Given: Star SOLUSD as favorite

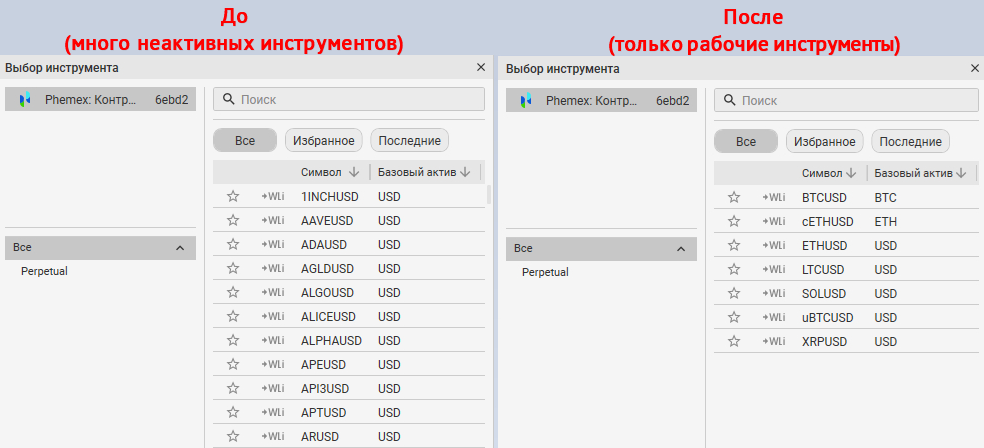Looking at the screenshot, I should click(734, 294).
